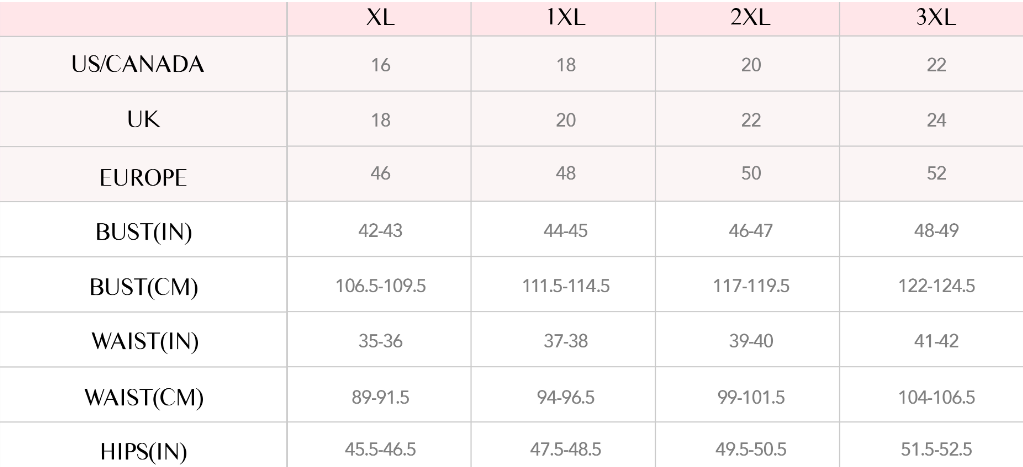This screenshot has width=1023, height=467.
Task: Click the 3XL hips value 51.5-52.5
Action: 936,449
